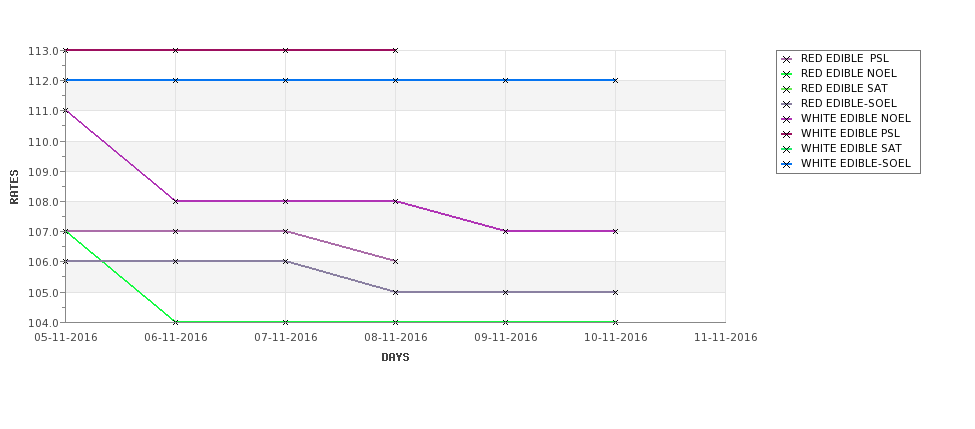The width and height of the screenshot is (975, 429).
Task: Click the 104.0 data point on 06-11-2016
Action: coord(175,322)
